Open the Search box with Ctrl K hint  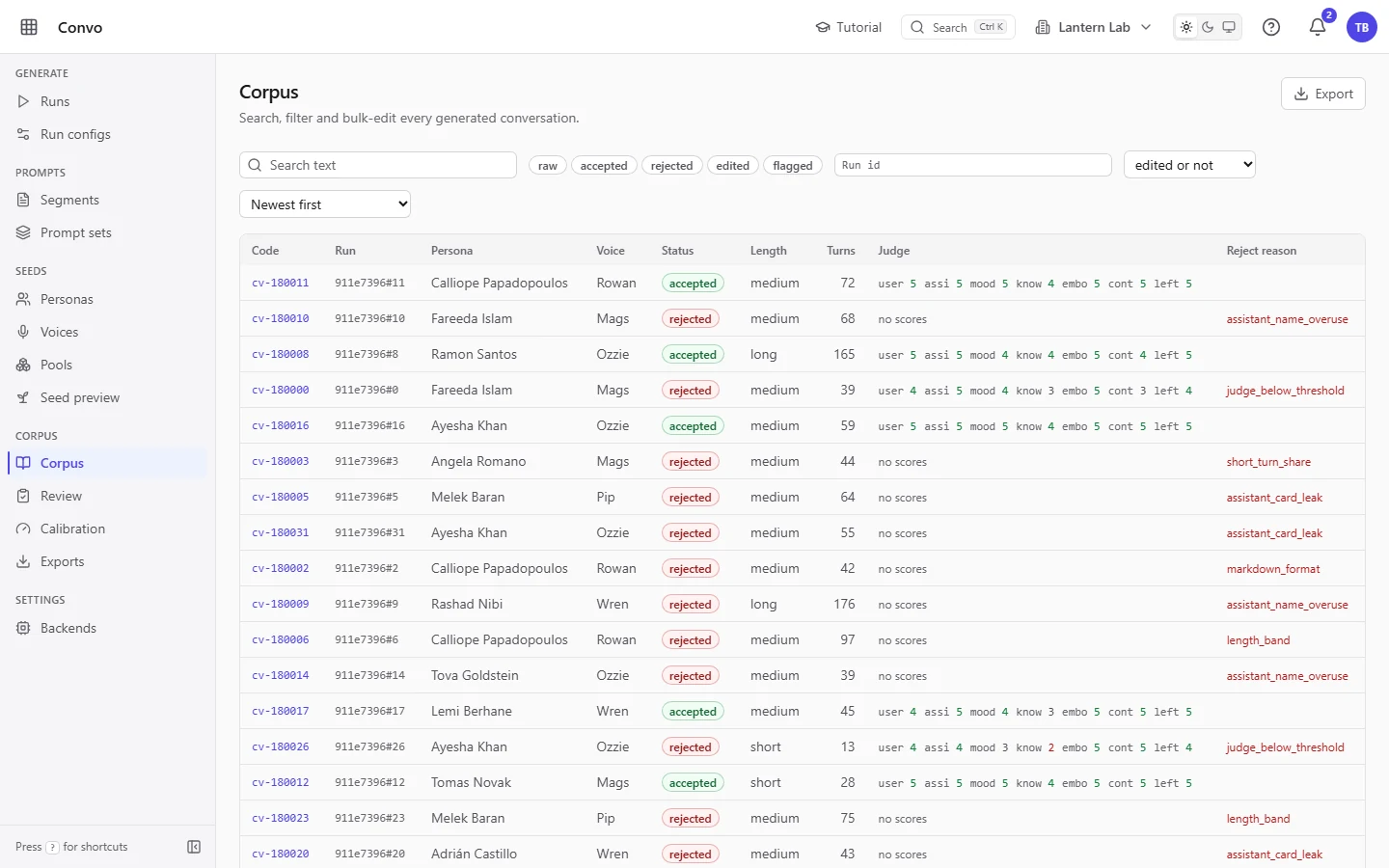tap(958, 27)
